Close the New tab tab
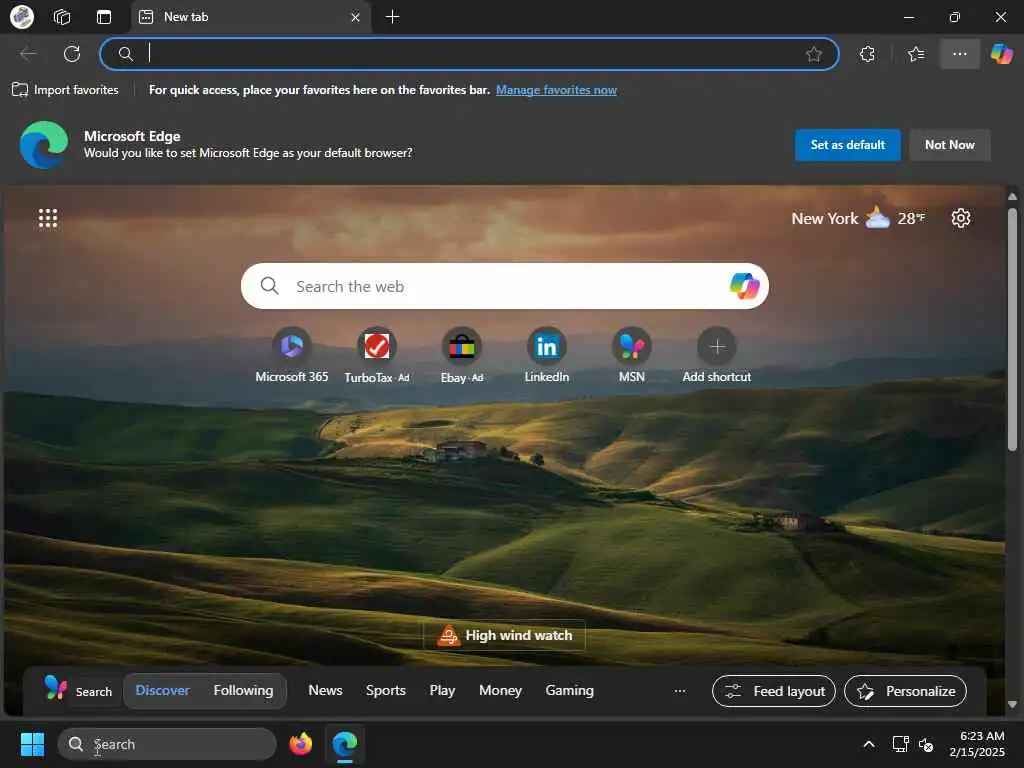 (355, 18)
